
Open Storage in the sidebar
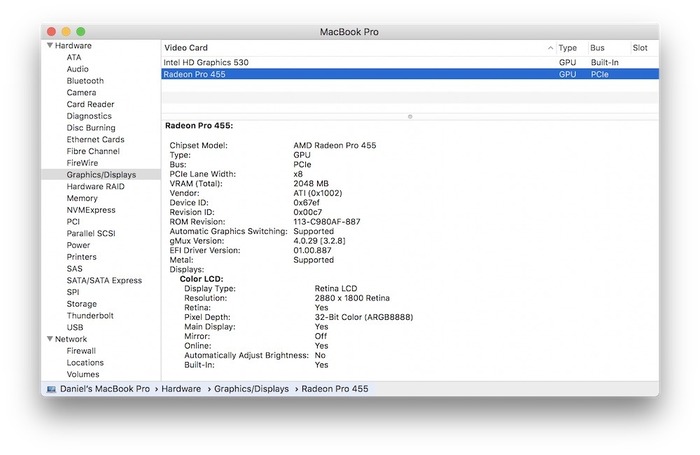click(x=82, y=304)
